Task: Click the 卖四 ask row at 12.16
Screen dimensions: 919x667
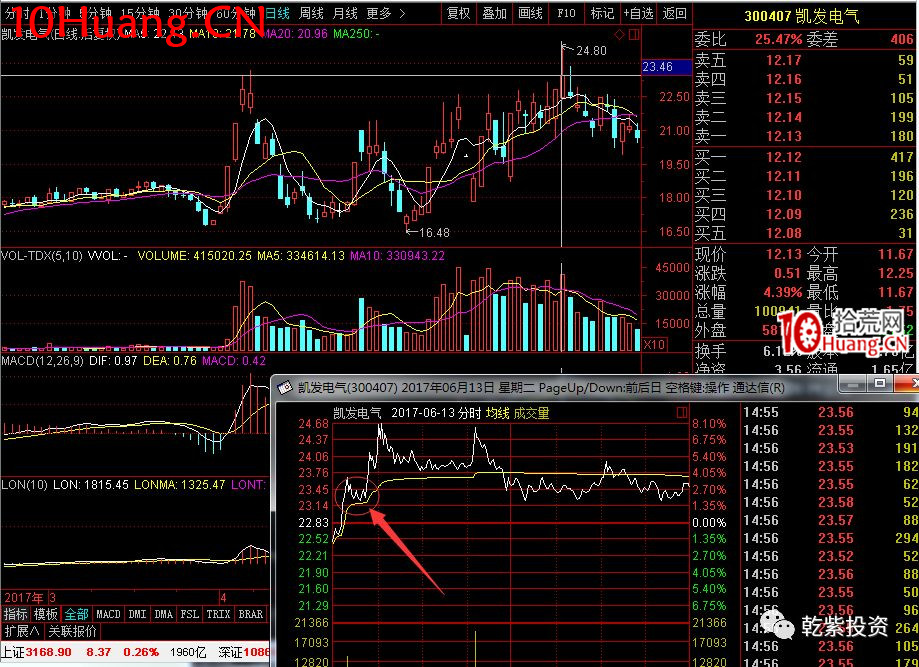Action: (805, 79)
